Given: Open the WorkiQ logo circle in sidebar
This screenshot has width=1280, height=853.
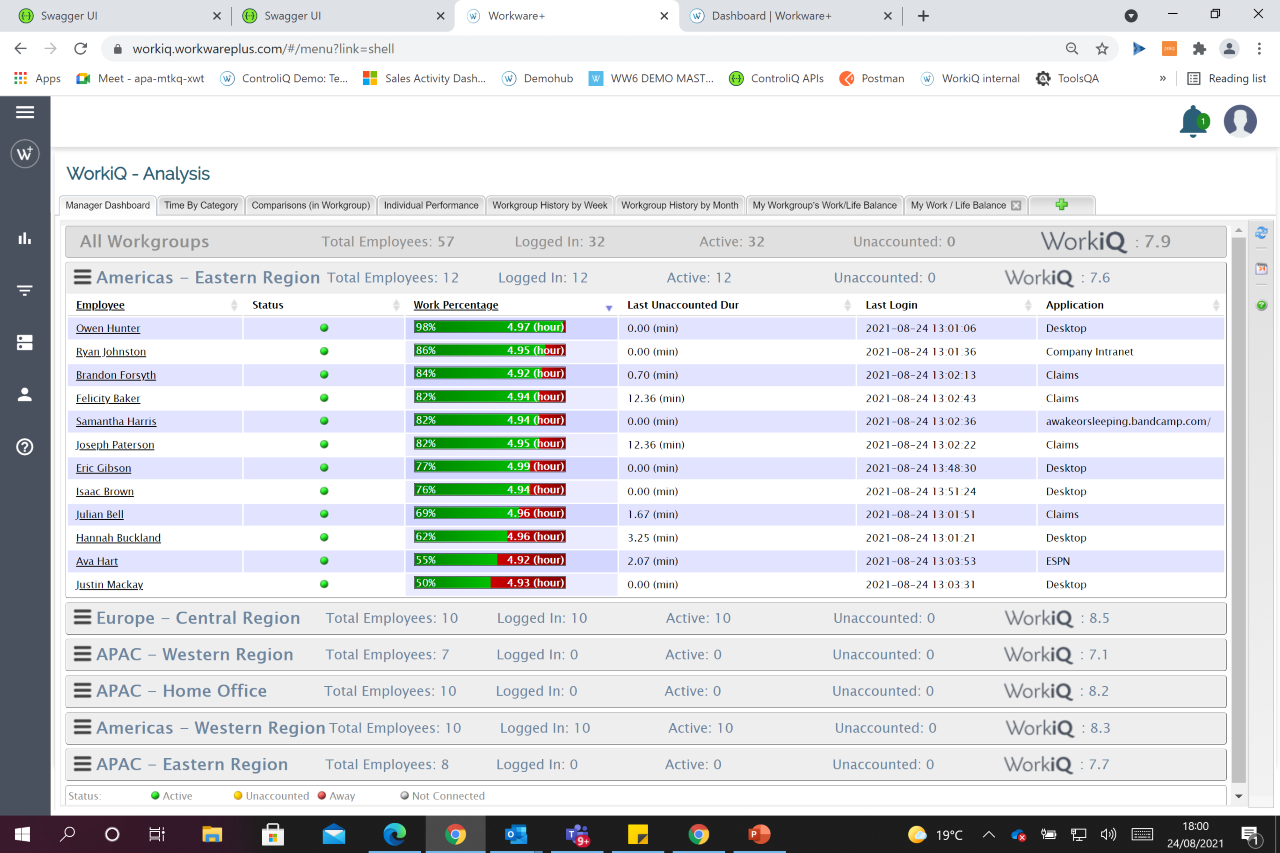Looking at the screenshot, I should coord(24,154).
